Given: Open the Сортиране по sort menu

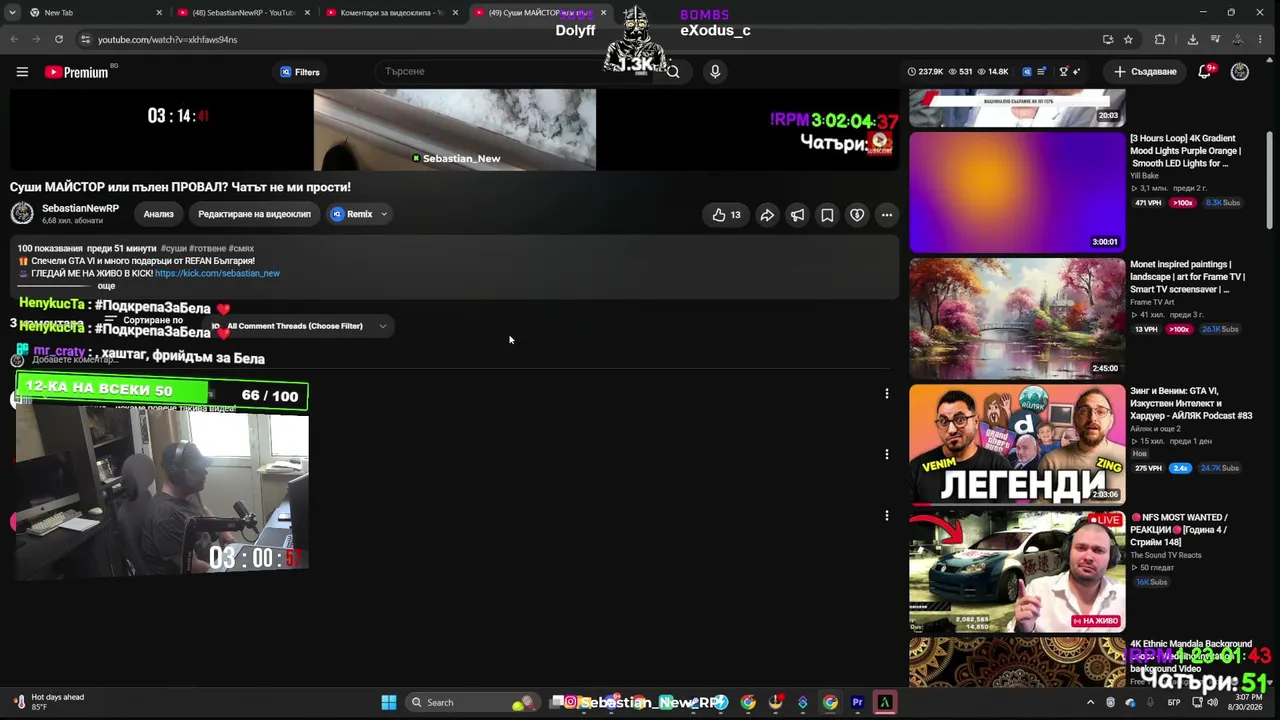Looking at the screenshot, I should (144, 321).
